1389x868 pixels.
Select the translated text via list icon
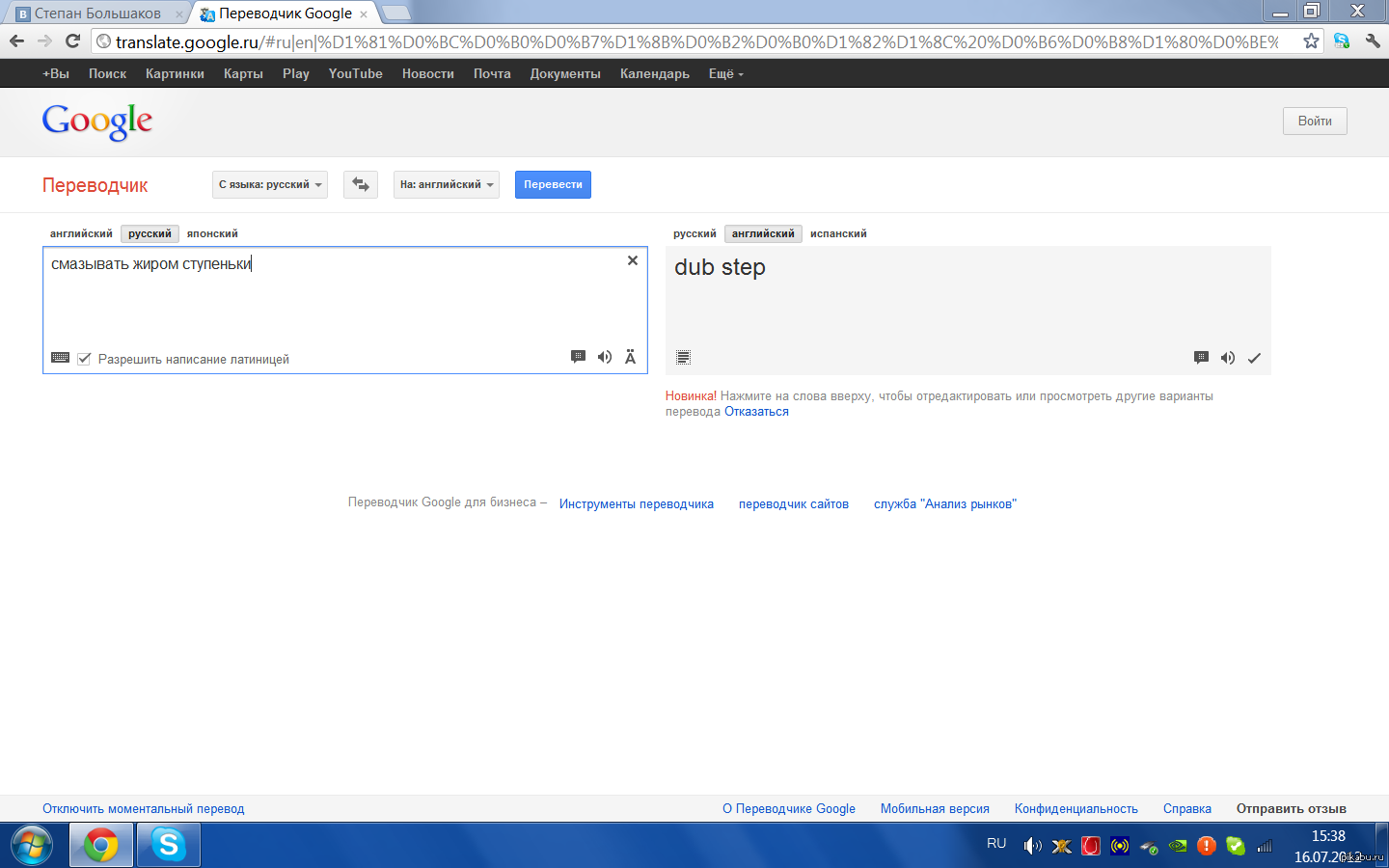683,358
